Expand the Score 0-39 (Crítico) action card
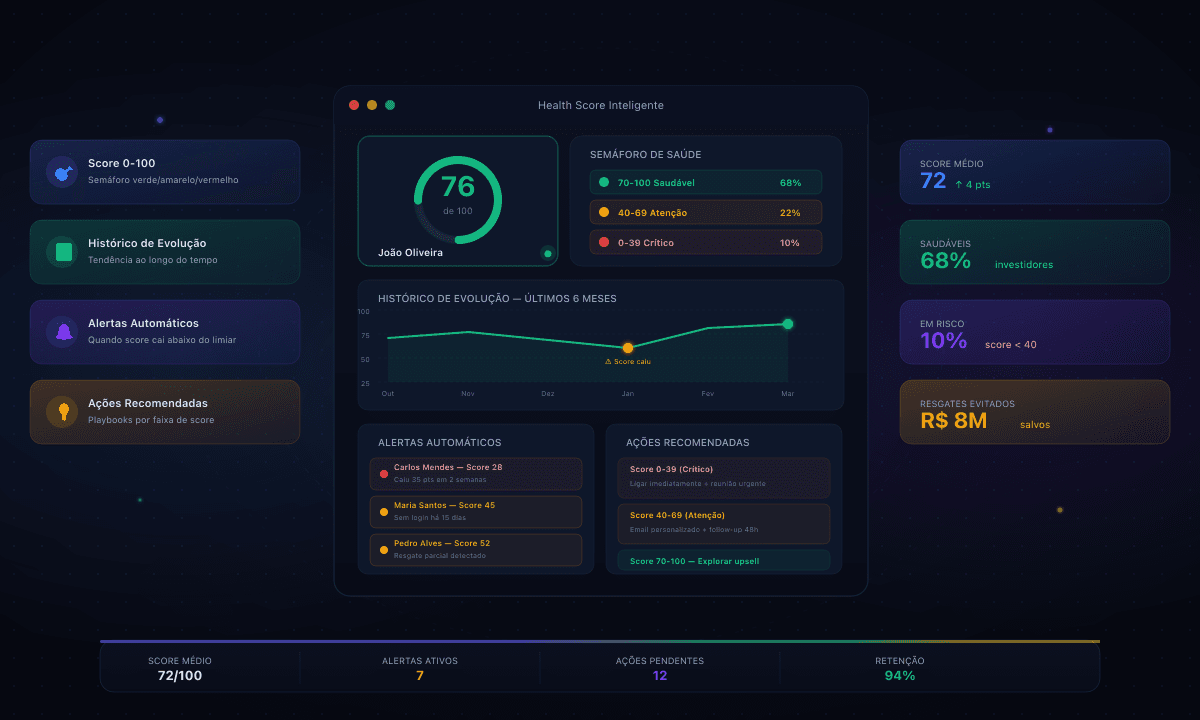This screenshot has height=720, width=1200. coord(725,477)
